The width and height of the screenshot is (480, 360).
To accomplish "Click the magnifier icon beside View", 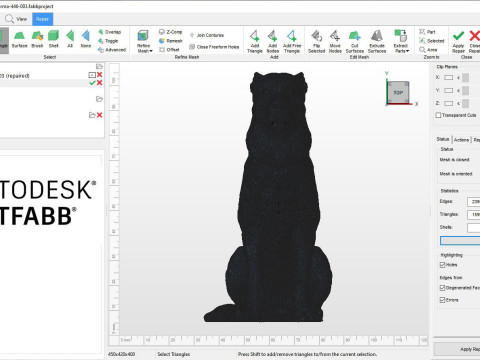I will pyautogui.click(x=9, y=19).
